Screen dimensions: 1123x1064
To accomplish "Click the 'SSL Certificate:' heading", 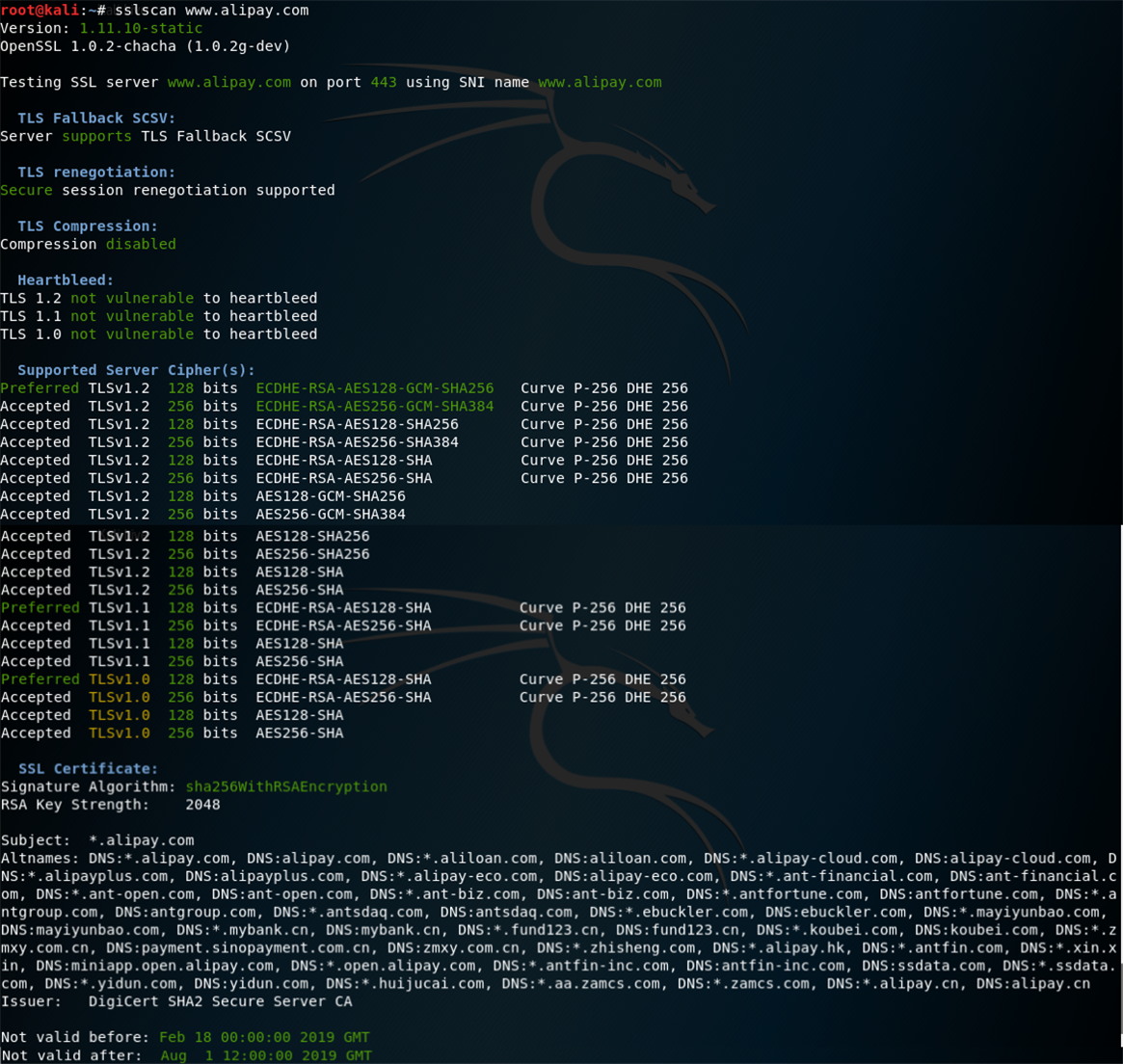I will point(88,769).
